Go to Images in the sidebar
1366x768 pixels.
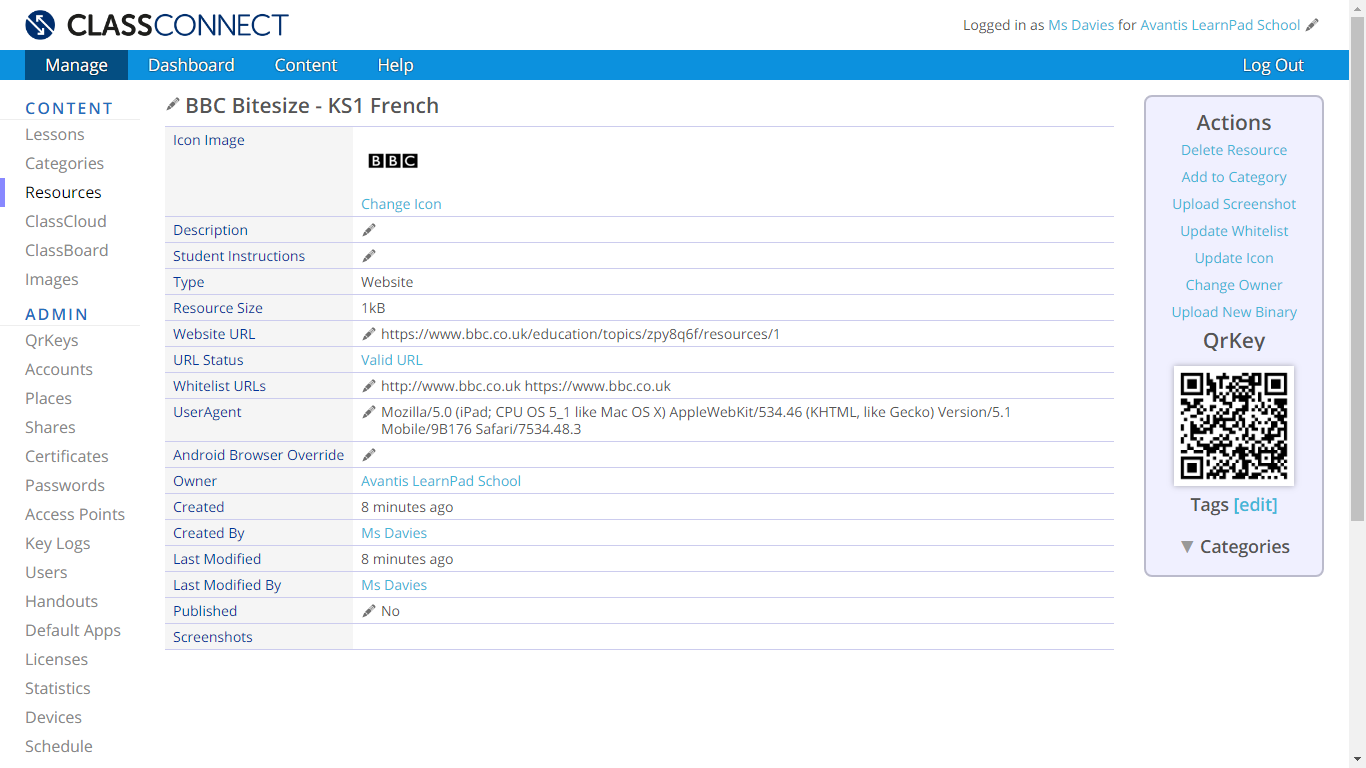[52, 280]
